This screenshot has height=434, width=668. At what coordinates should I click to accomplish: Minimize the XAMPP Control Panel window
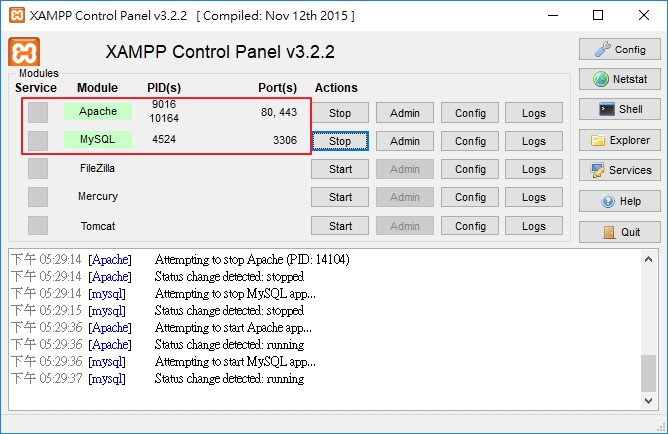pos(553,15)
